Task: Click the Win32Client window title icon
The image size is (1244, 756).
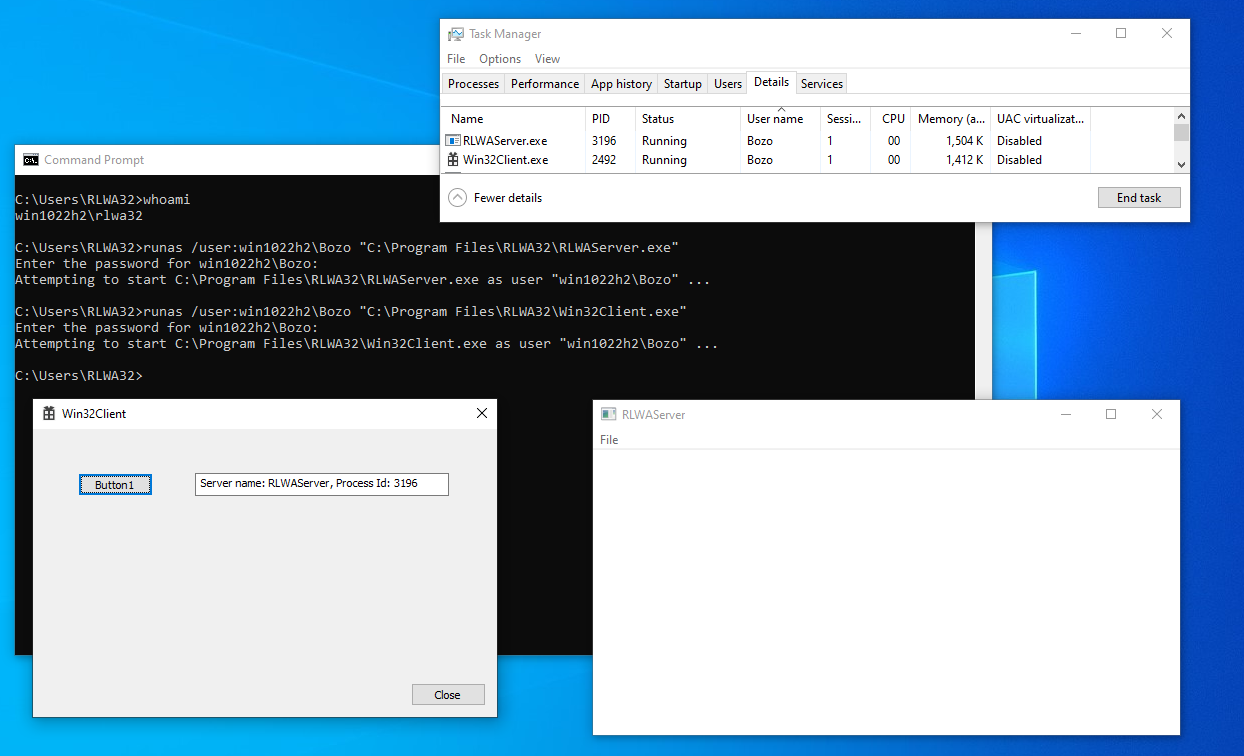Action: click(49, 413)
